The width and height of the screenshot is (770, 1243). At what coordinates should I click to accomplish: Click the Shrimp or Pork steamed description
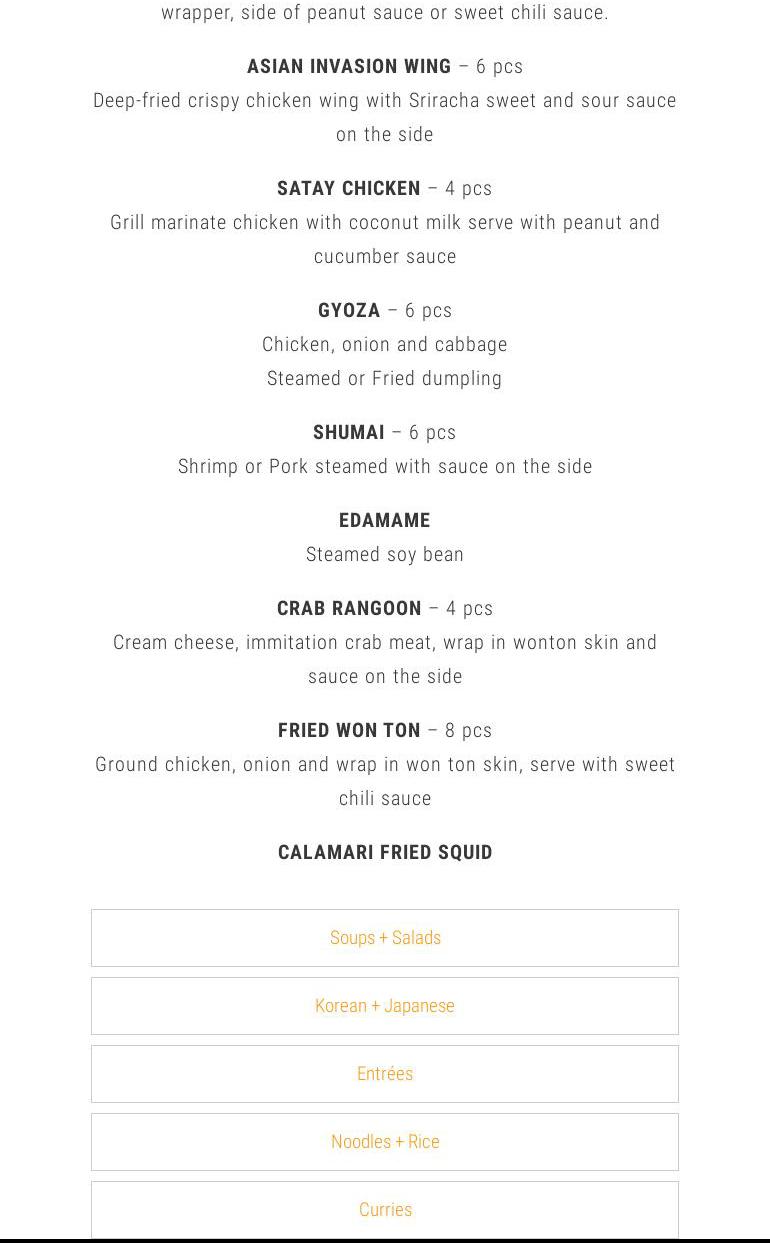click(385, 467)
